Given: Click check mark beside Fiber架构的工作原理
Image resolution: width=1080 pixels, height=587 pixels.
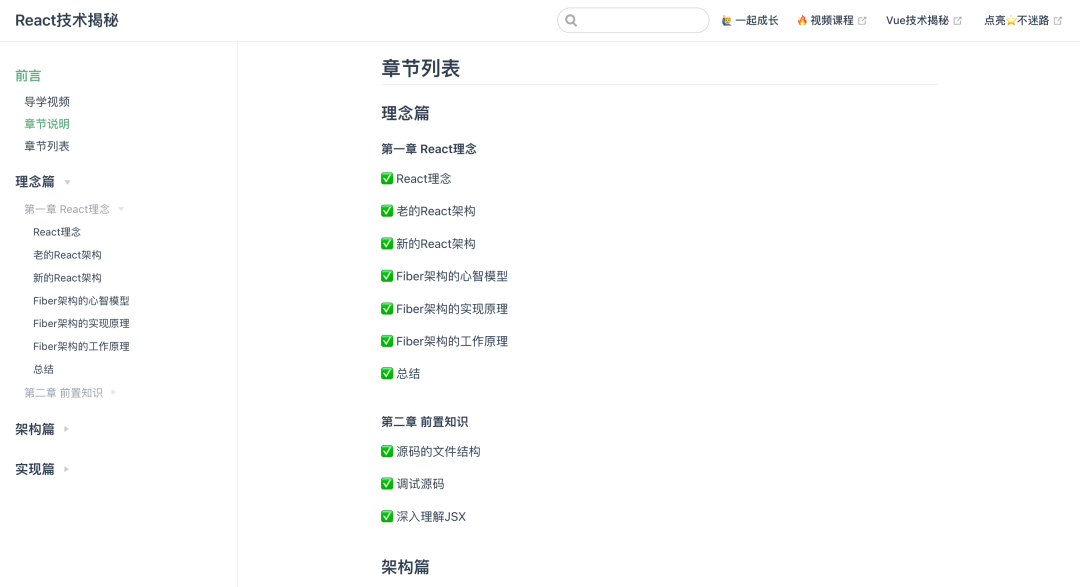Looking at the screenshot, I should (387, 341).
